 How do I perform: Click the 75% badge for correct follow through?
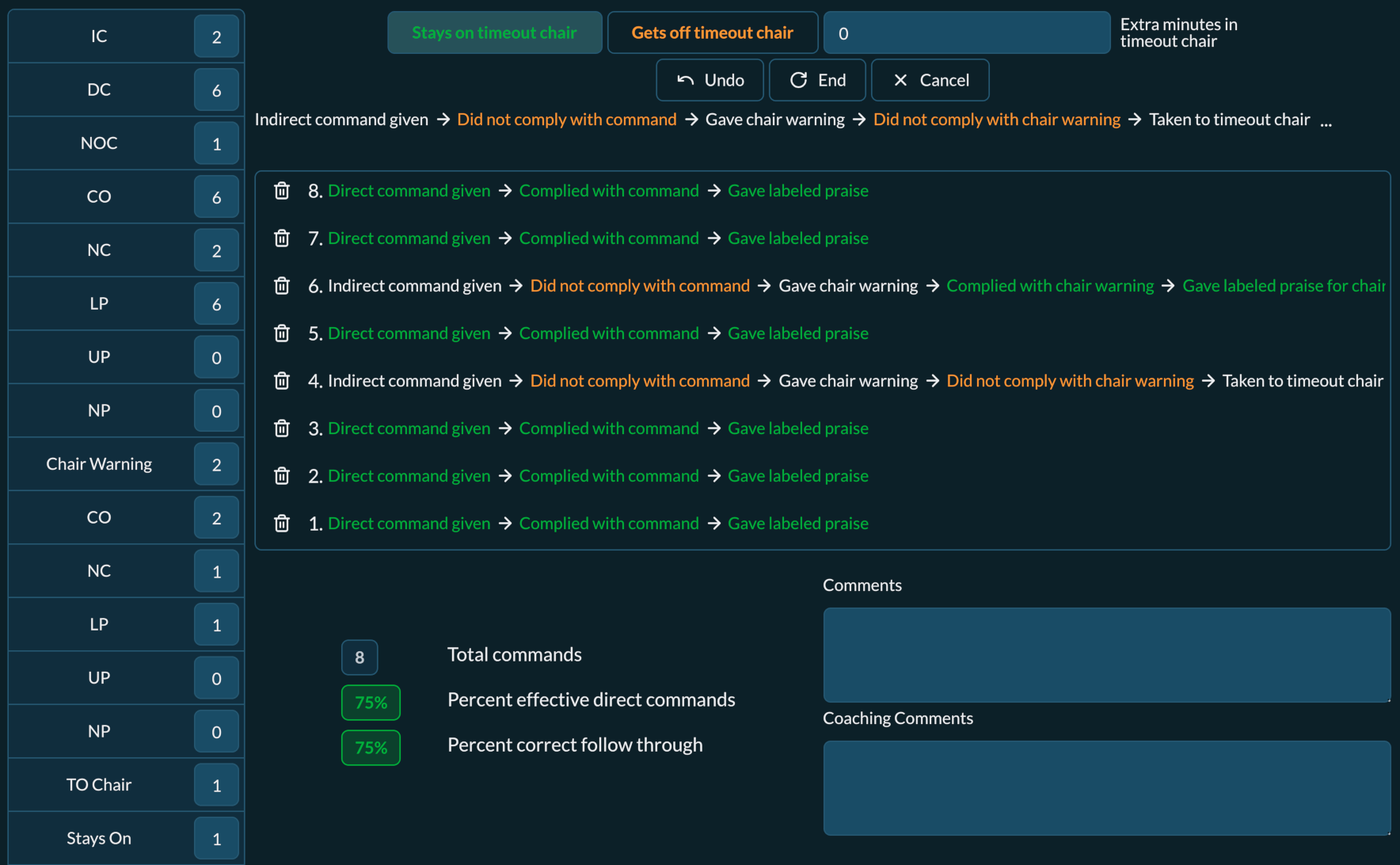click(x=371, y=748)
